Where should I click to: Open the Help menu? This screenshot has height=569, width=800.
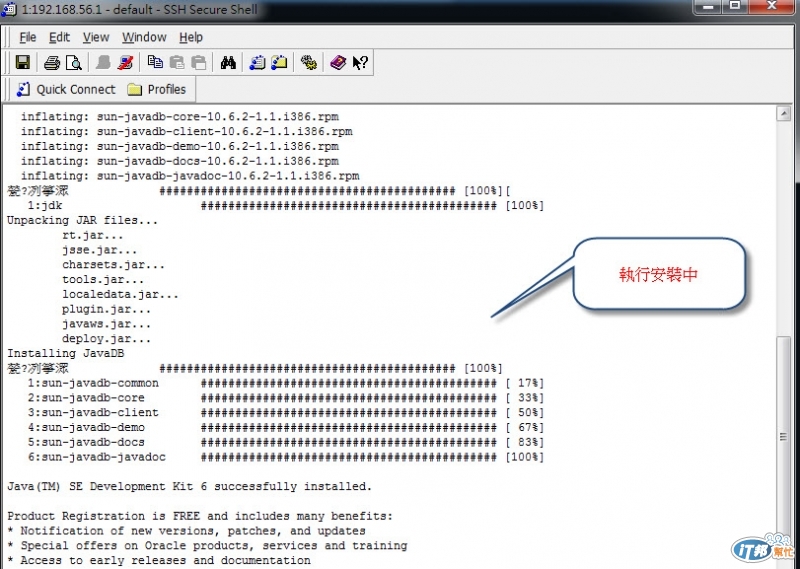pyautogui.click(x=191, y=37)
